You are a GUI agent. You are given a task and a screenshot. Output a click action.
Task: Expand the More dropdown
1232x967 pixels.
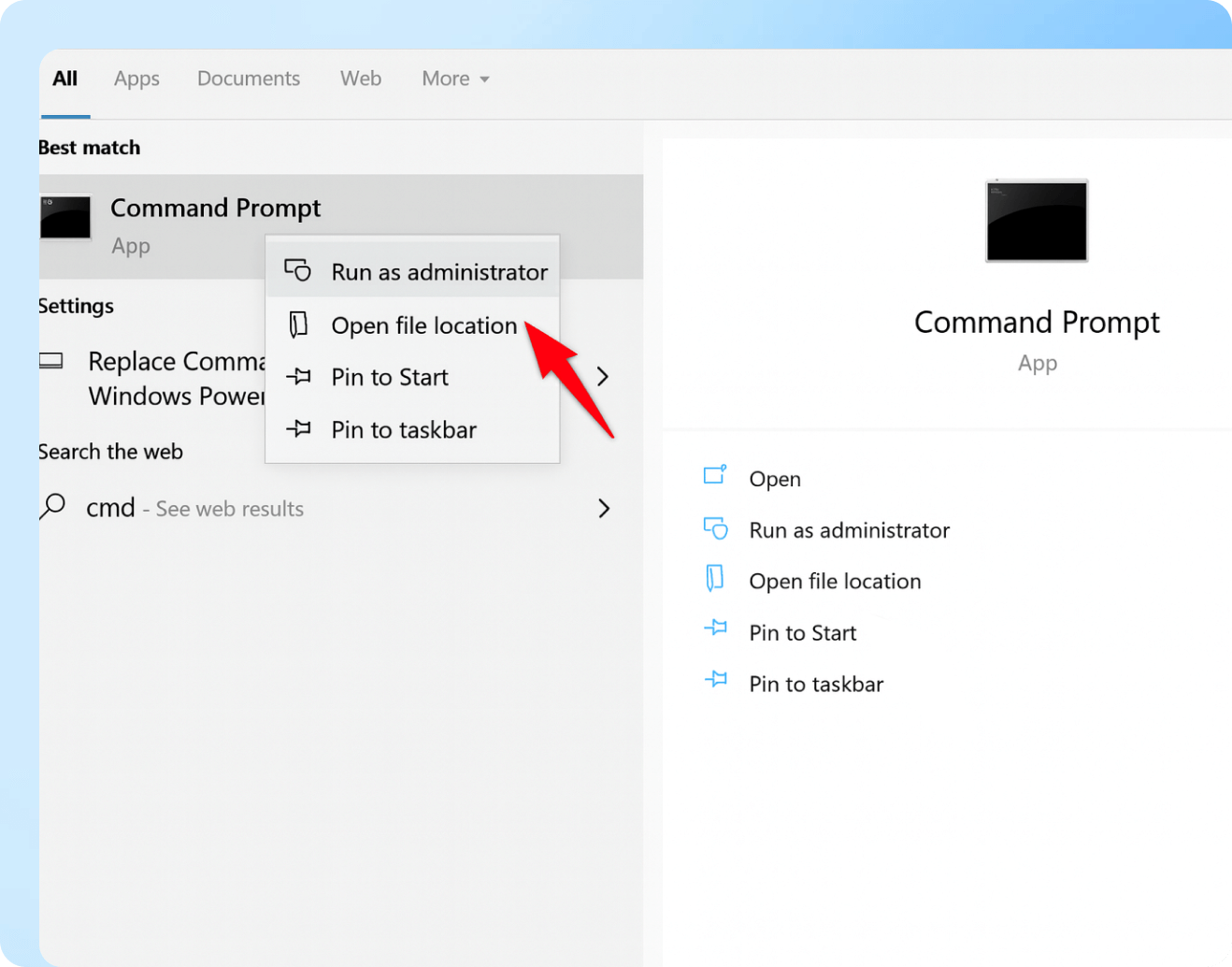coord(455,79)
